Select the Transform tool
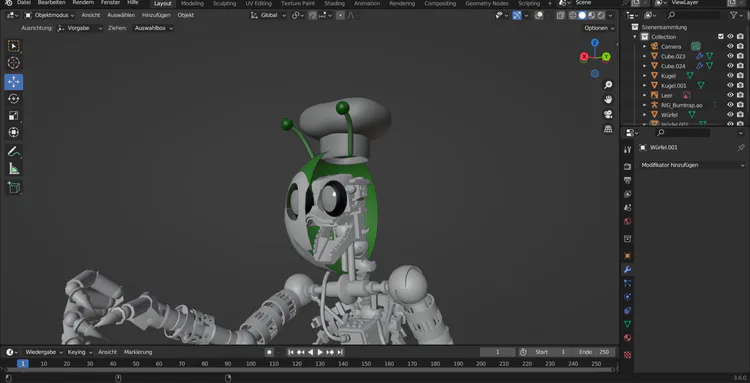The height and width of the screenshot is (383, 750). 13,132
